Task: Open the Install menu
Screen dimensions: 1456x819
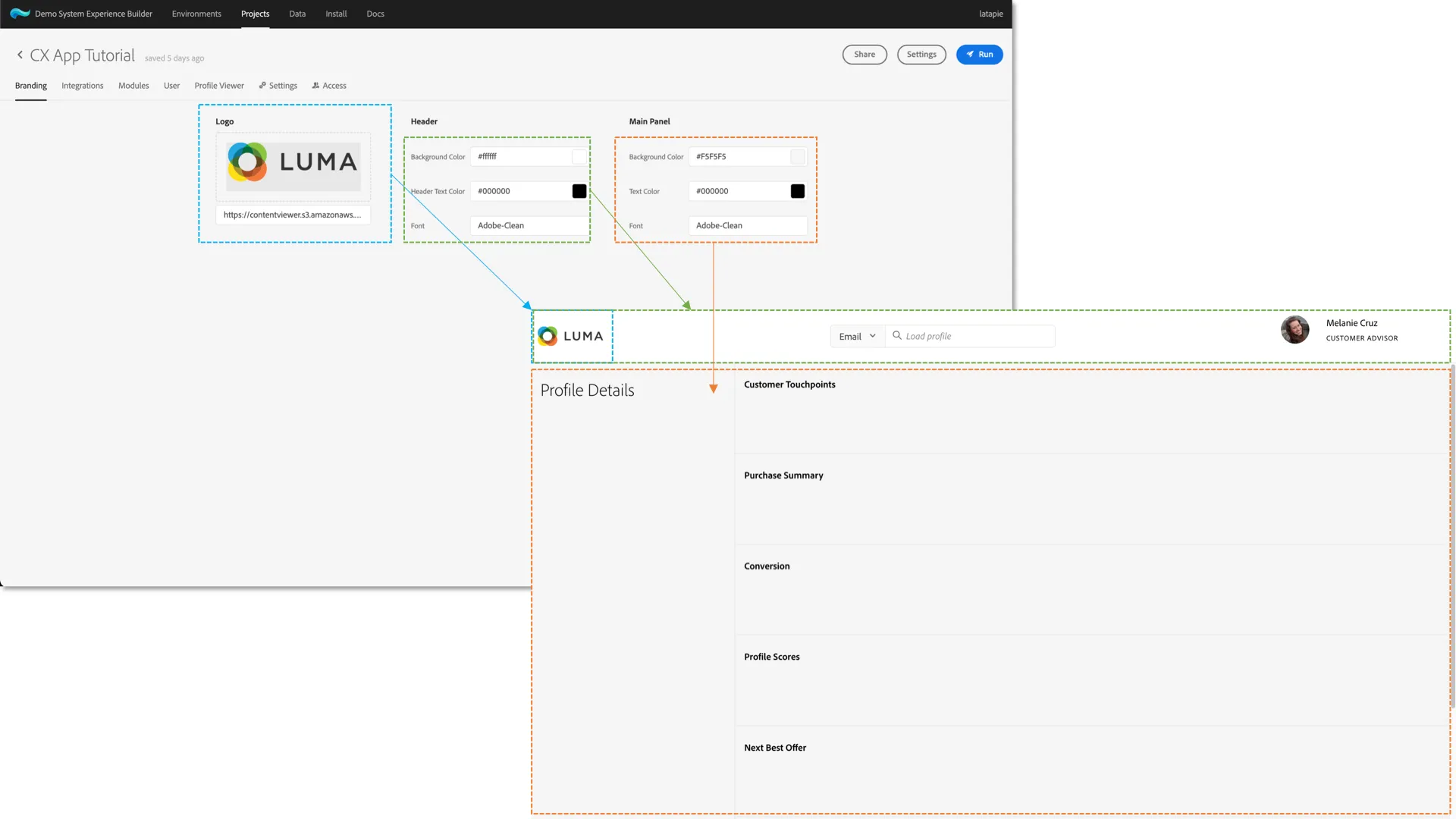Action: click(x=336, y=14)
